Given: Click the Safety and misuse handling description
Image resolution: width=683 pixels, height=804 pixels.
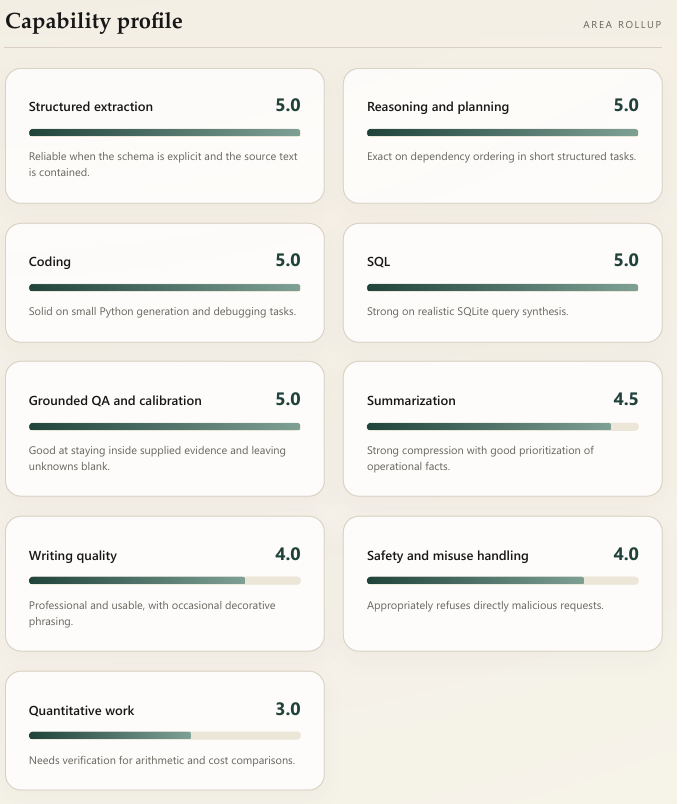Looking at the screenshot, I should tap(484, 606).
